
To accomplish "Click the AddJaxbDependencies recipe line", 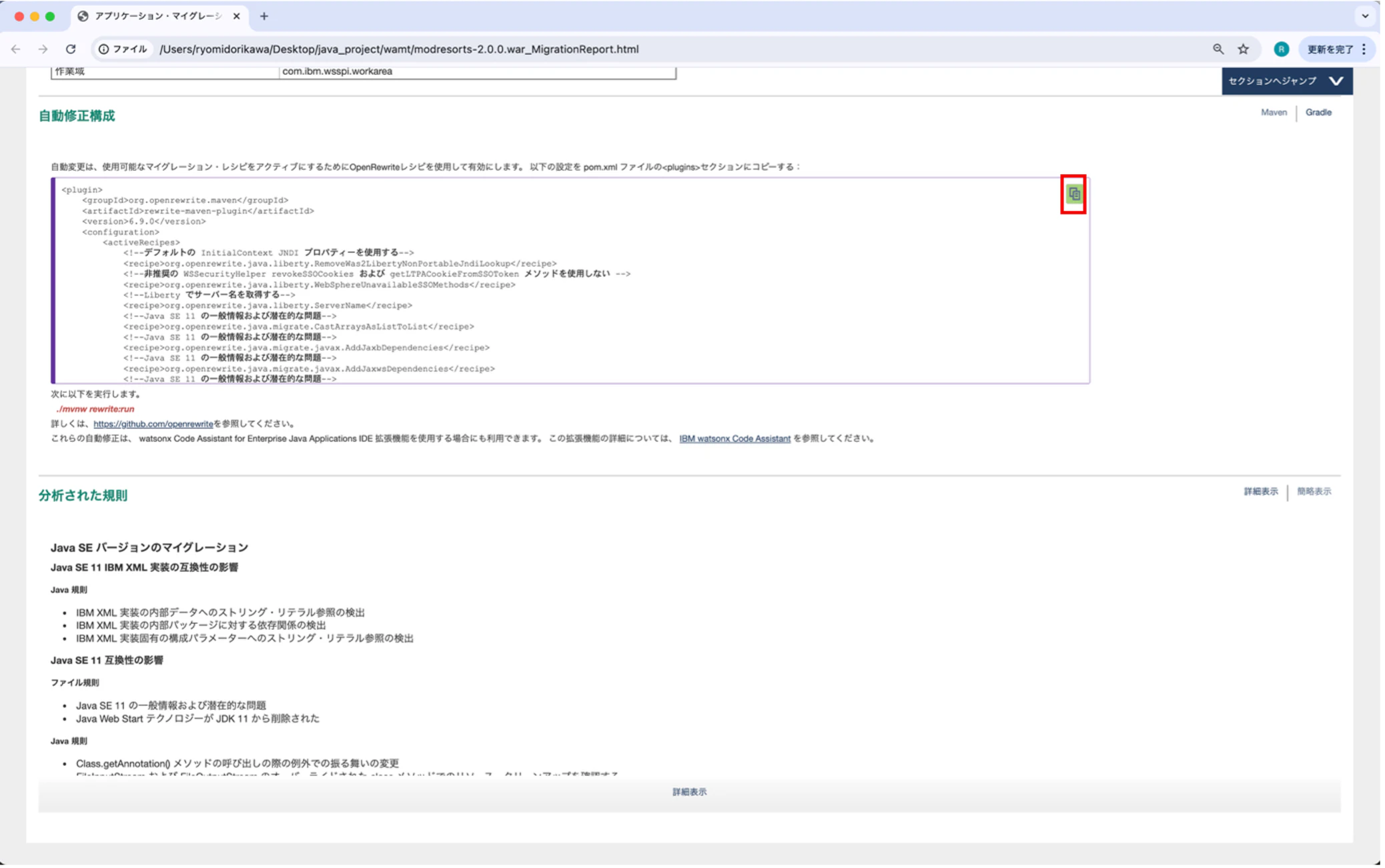I will click(306, 348).
